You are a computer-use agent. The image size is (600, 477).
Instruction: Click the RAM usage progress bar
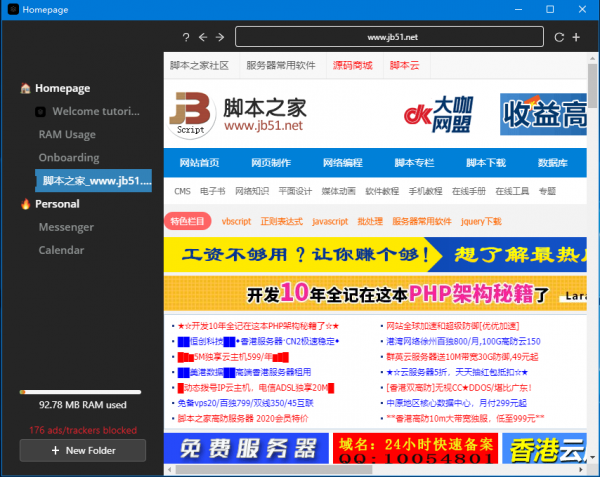coord(81,392)
